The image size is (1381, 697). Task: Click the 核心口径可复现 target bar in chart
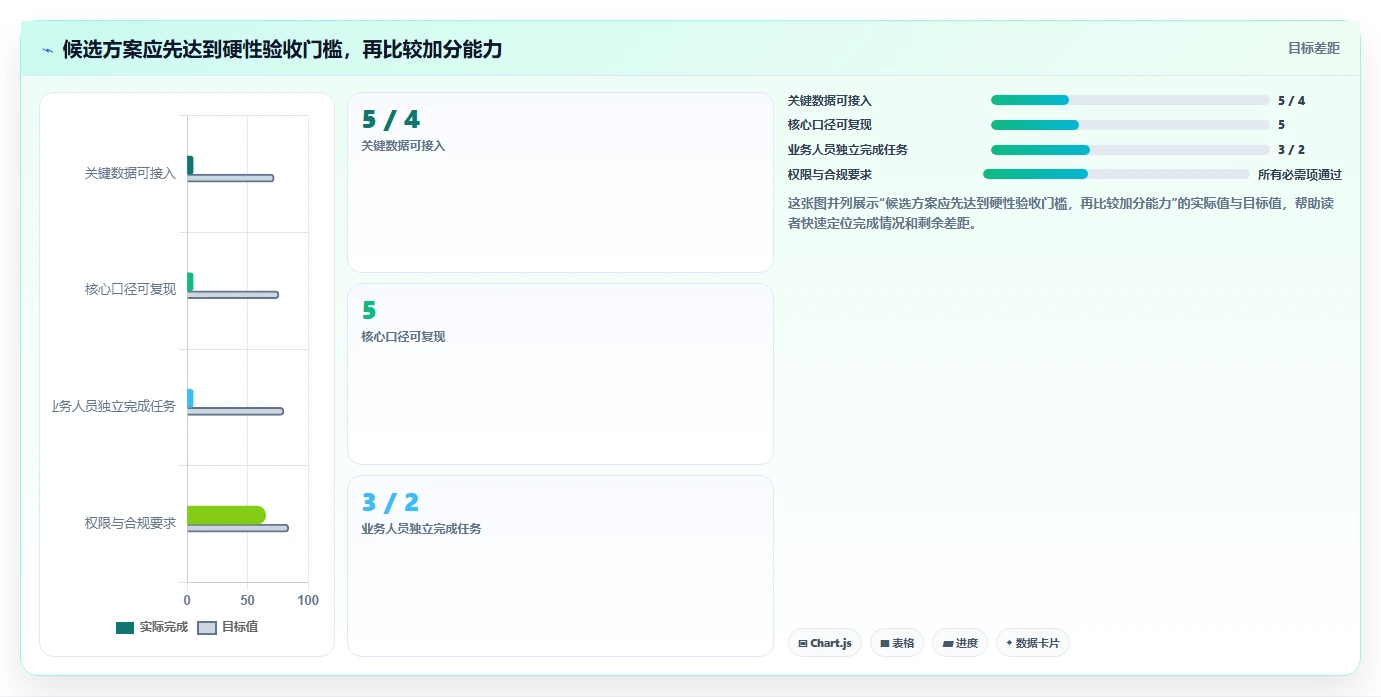233,295
